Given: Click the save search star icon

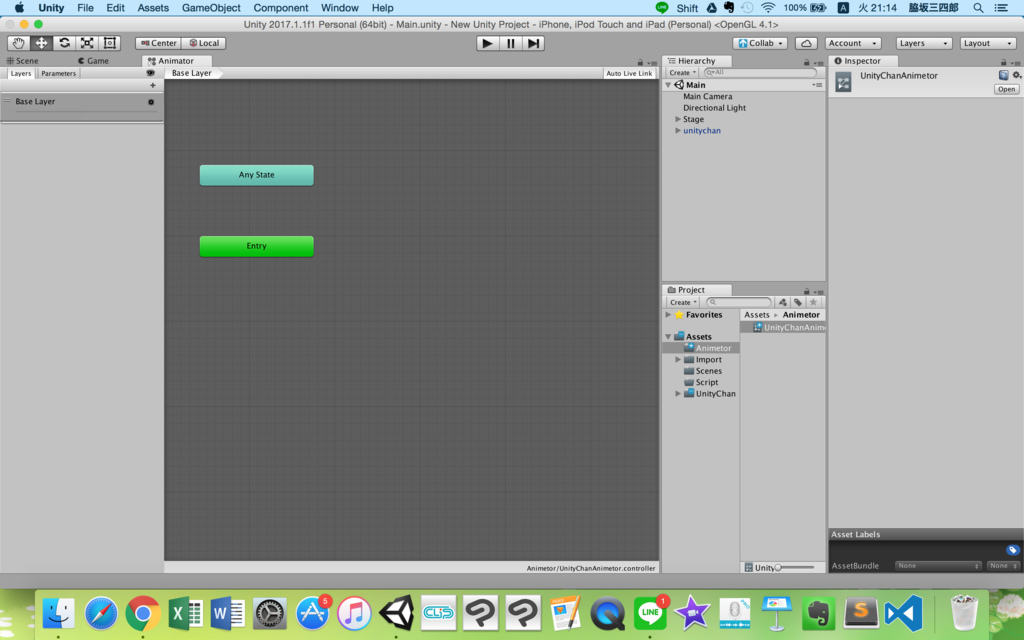Looking at the screenshot, I should 813,302.
